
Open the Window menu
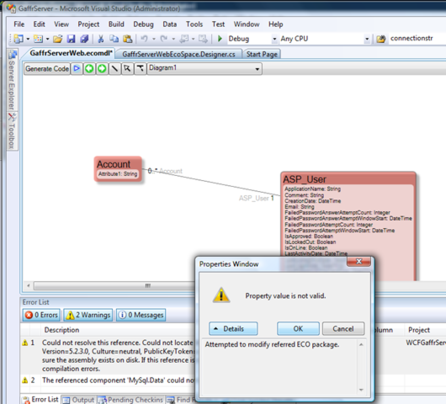(246, 24)
